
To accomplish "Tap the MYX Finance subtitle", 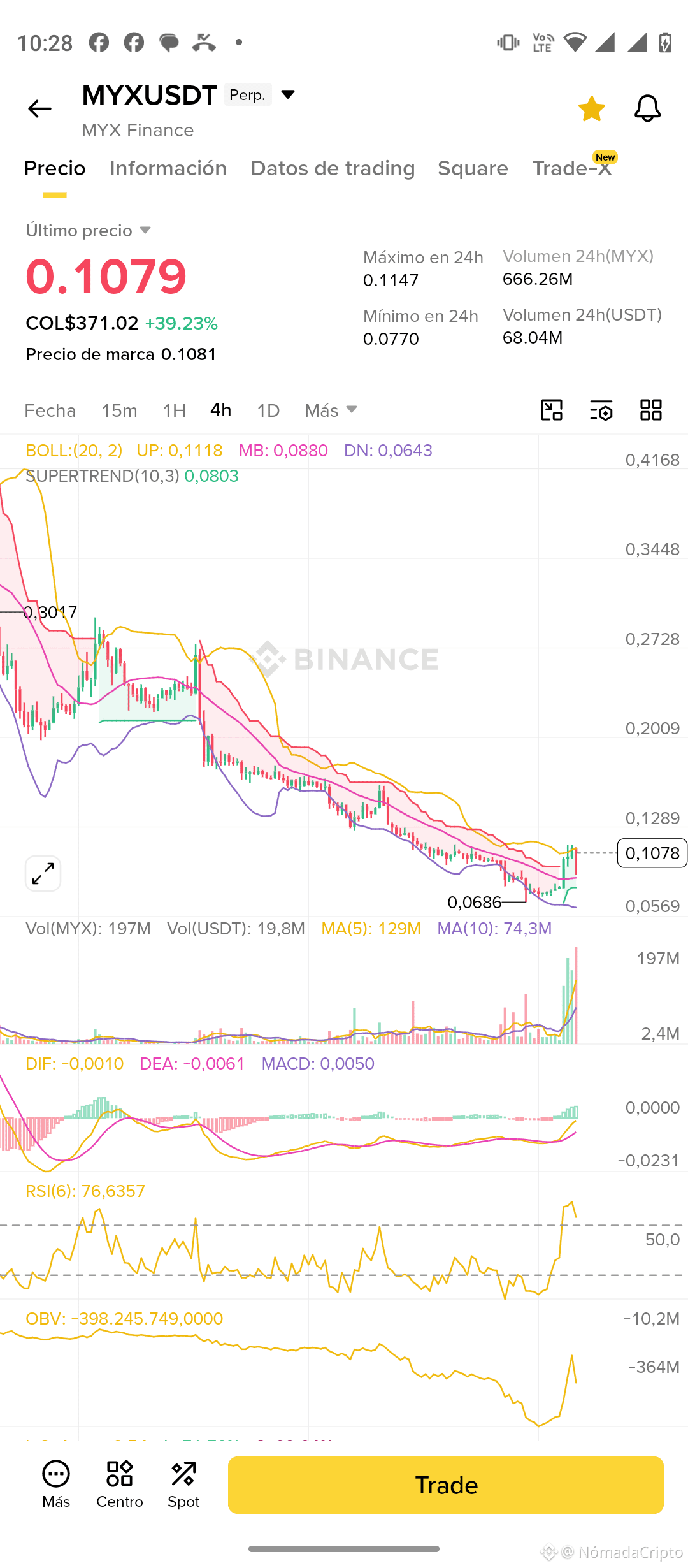I will (138, 130).
